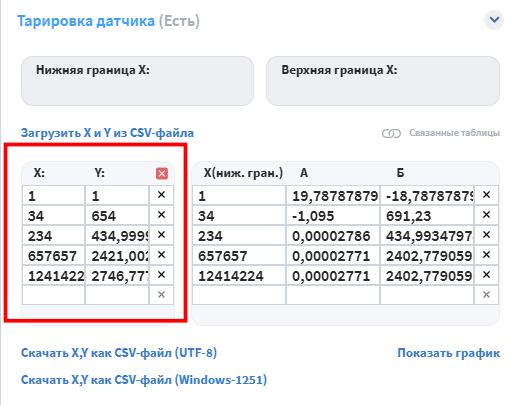Select Y cell 2746,77
Screen dimensions: 522x405
[x=117, y=275]
